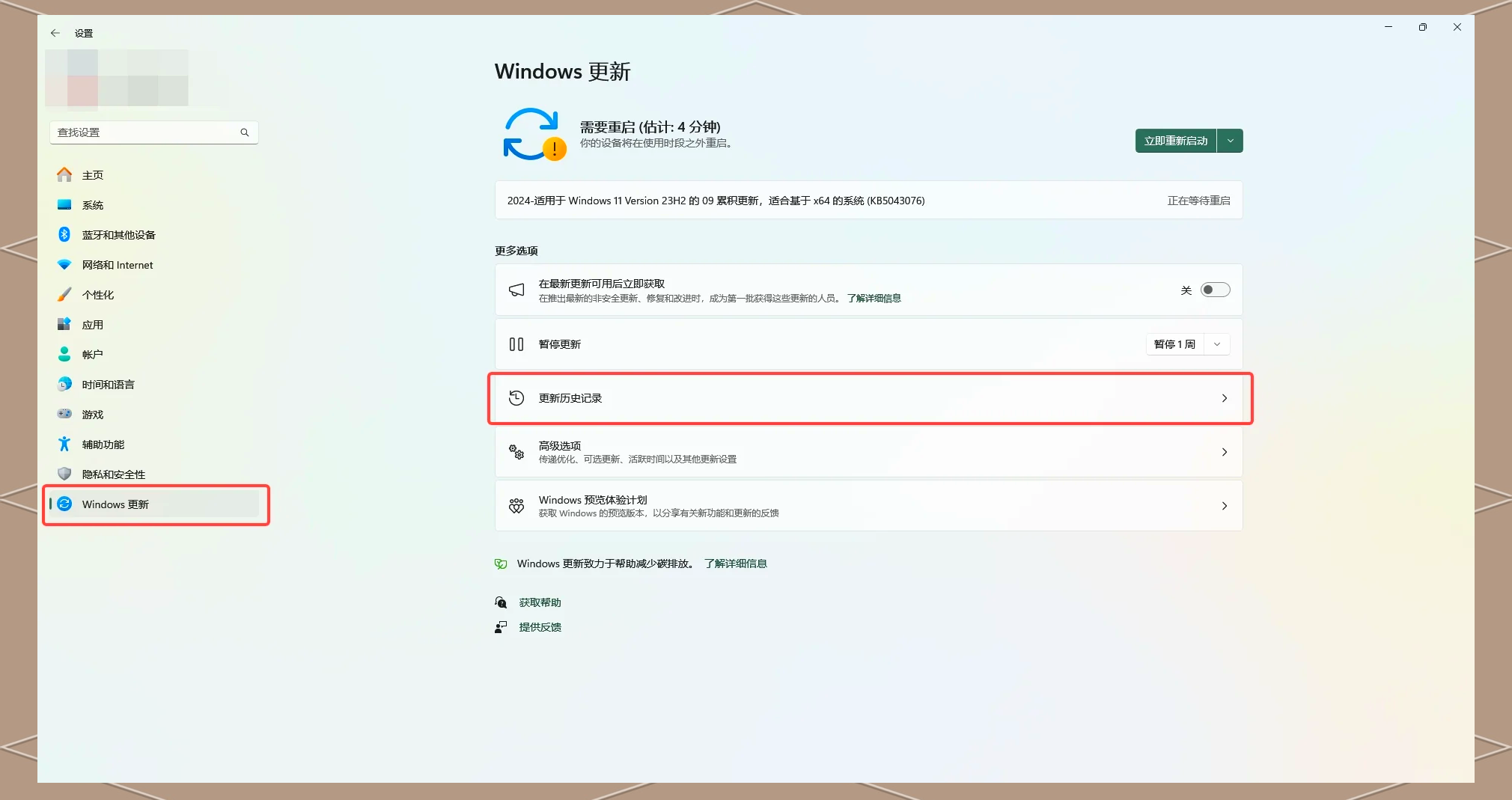The width and height of the screenshot is (1512, 800).
Task: Click the blurred user profile area
Action: [117, 78]
